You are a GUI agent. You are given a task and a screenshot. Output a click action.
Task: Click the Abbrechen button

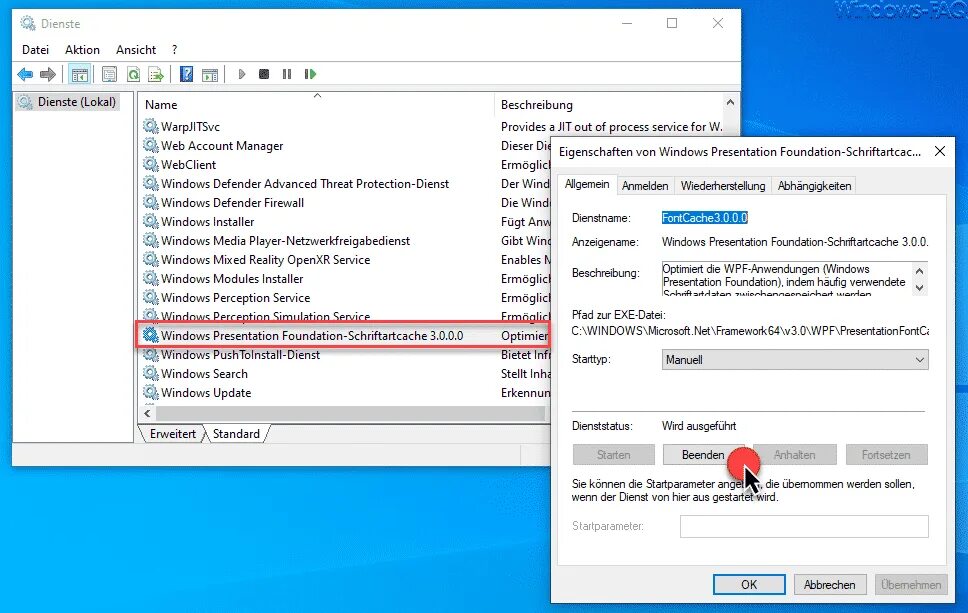tap(830, 585)
